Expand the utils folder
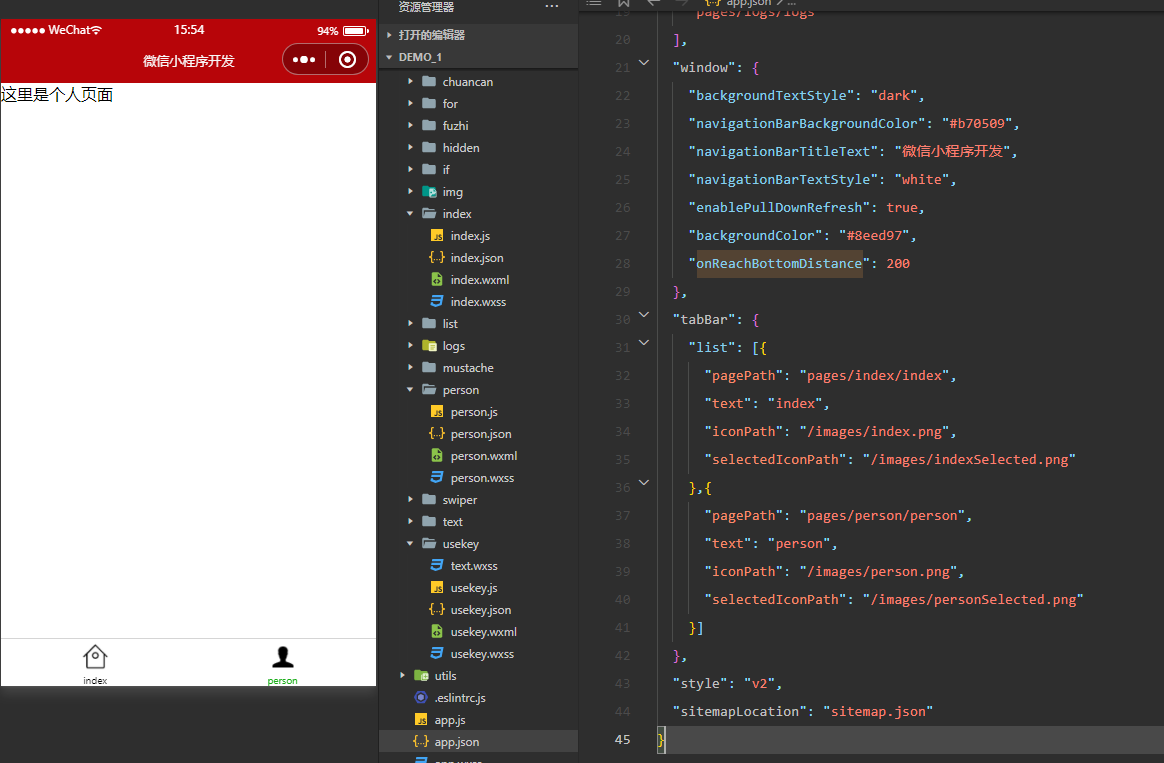1164x763 pixels. 445,676
